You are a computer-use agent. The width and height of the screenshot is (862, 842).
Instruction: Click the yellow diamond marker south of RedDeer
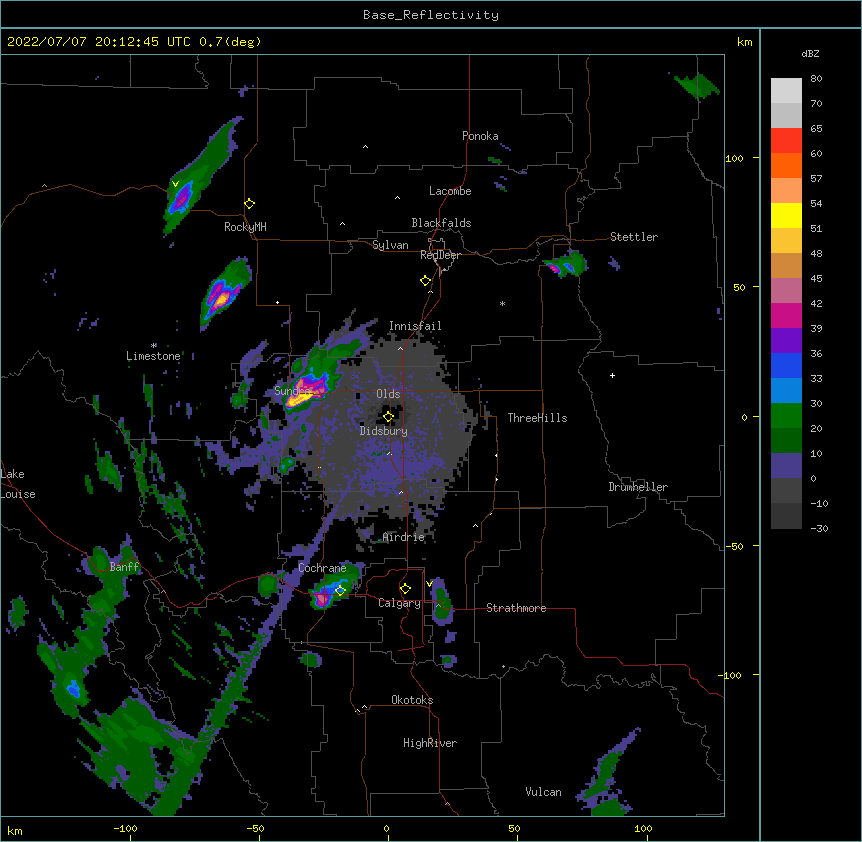click(425, 280)
